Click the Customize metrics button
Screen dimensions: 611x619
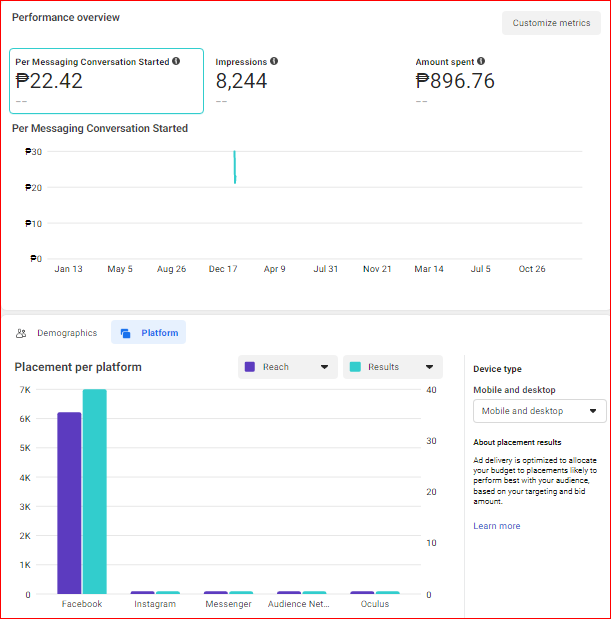tap(551, 23)
